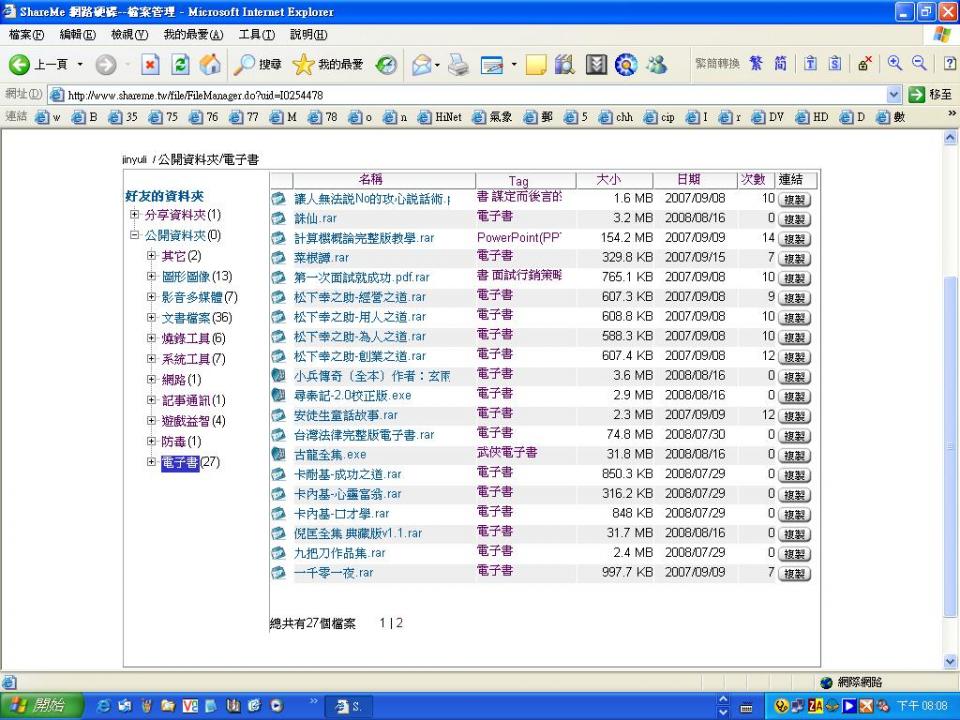Open the 我的最愛 menu
Image resolution: width=960 pixels, height=720 pixels.
coord(193,35)
